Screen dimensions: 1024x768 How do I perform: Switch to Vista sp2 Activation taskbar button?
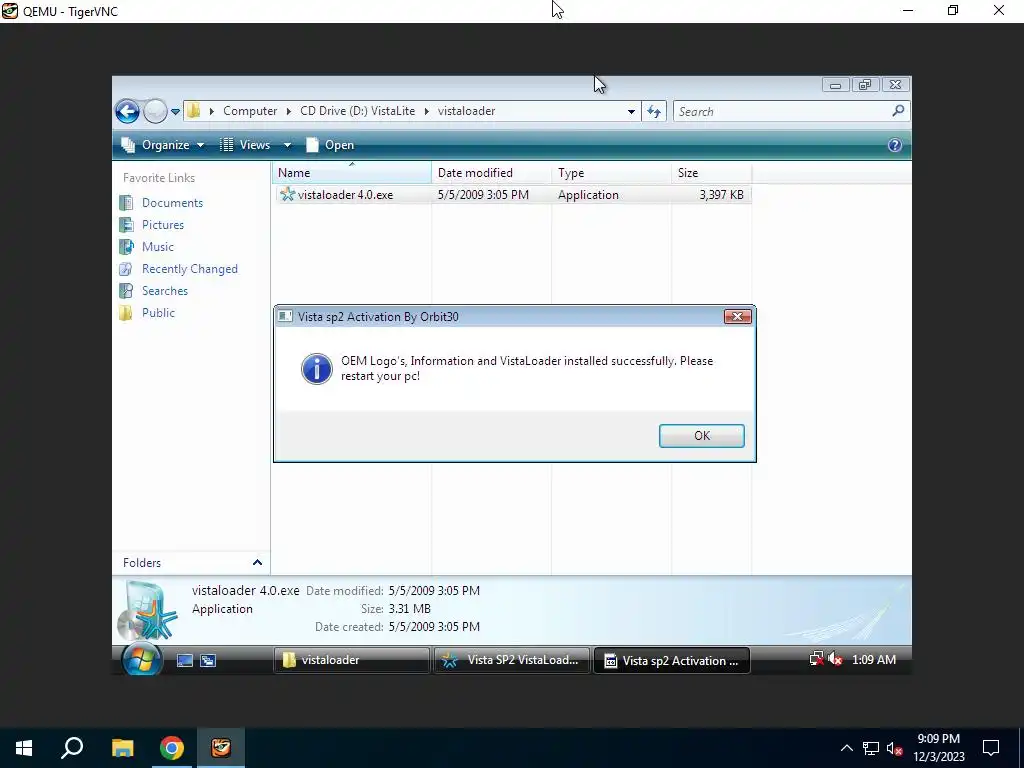point(671,660)
